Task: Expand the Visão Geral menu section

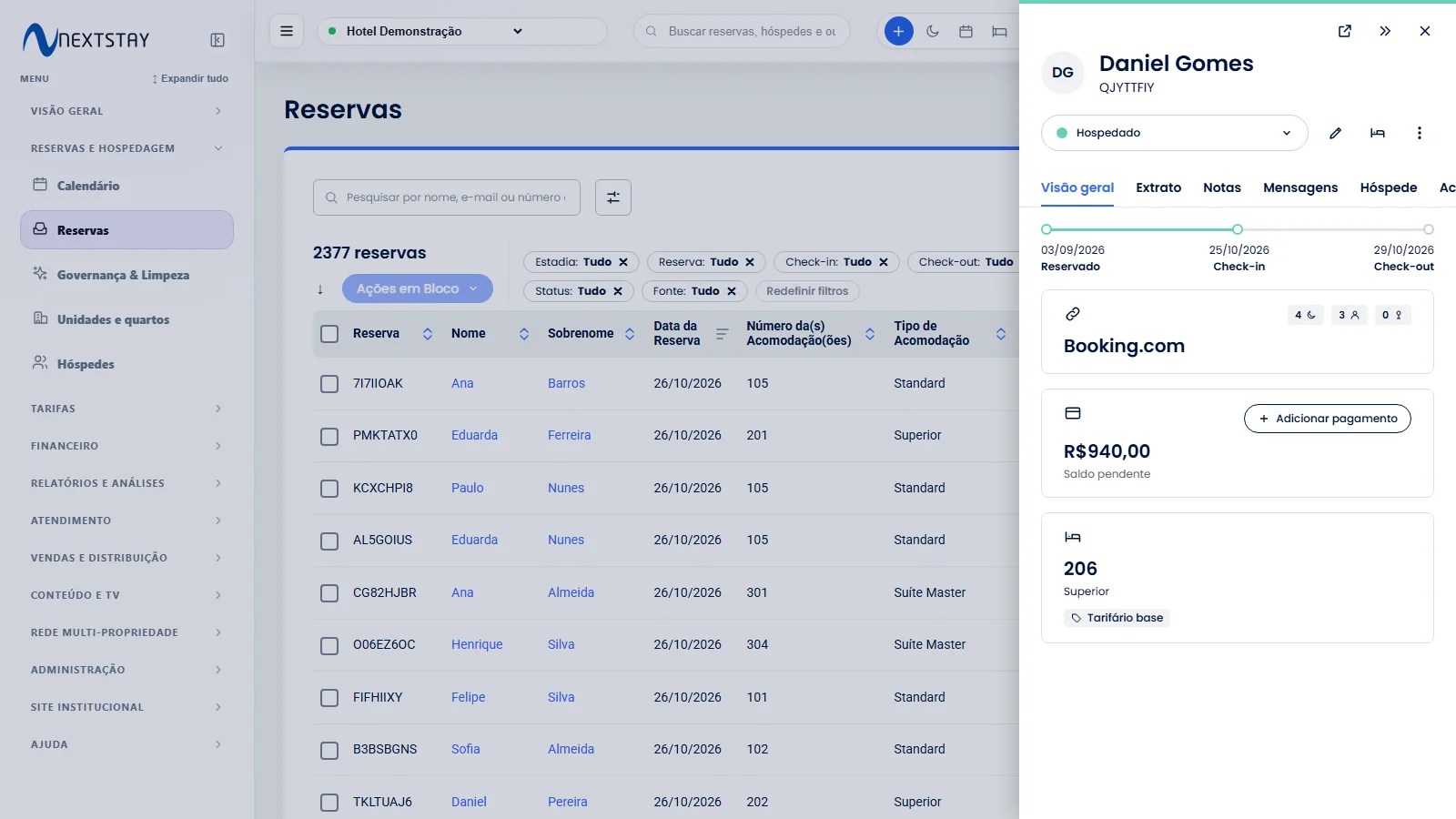Action: [126, 111]
